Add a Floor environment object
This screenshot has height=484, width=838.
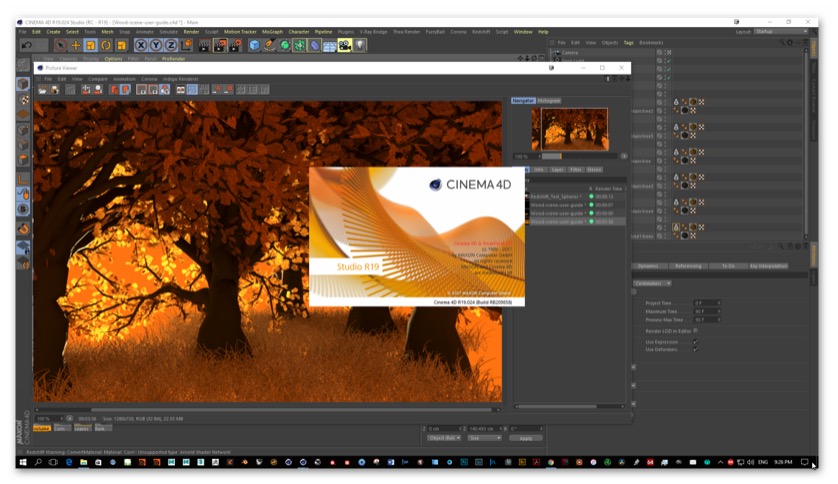(329, 45)
